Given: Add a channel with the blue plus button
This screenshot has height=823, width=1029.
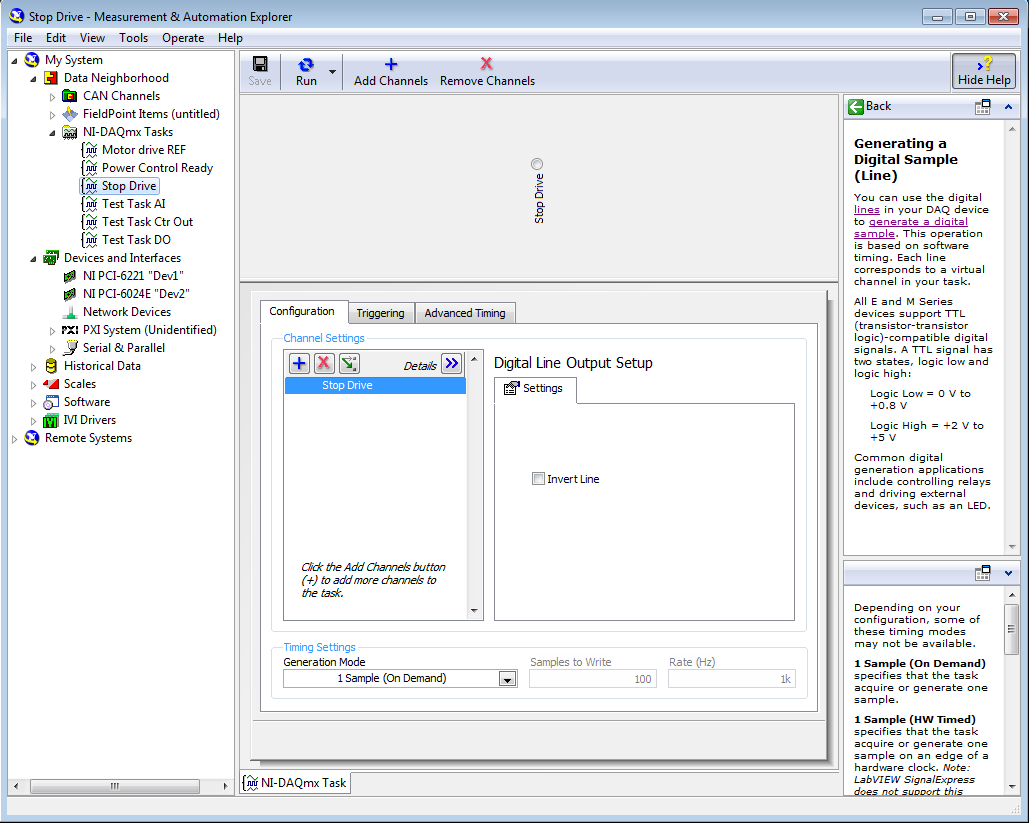Looking at the screenshot, I should (x=299, y=363).
